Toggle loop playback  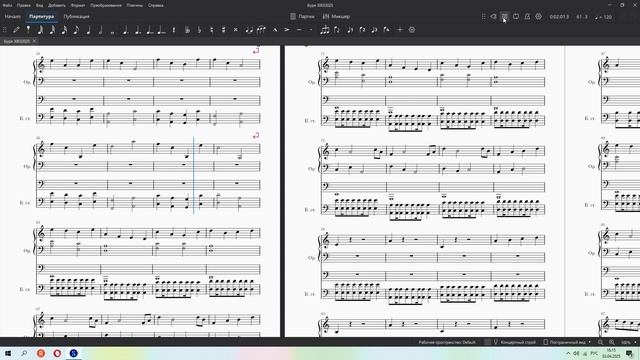(516, 17)
